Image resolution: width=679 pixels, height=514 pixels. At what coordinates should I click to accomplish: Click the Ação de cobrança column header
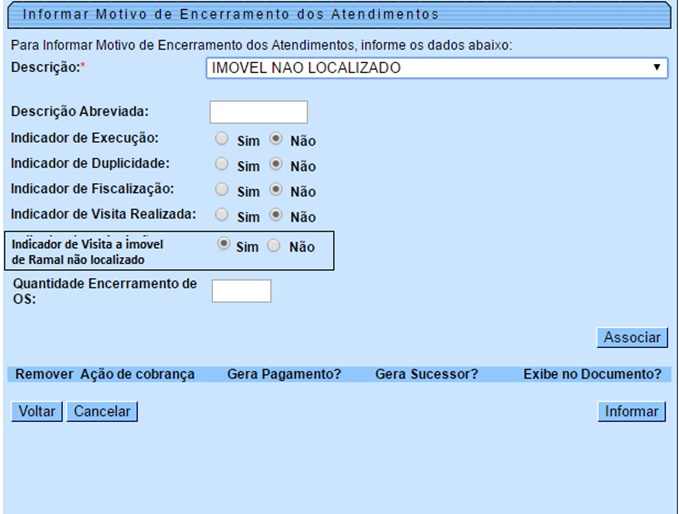tap(136, 374)
